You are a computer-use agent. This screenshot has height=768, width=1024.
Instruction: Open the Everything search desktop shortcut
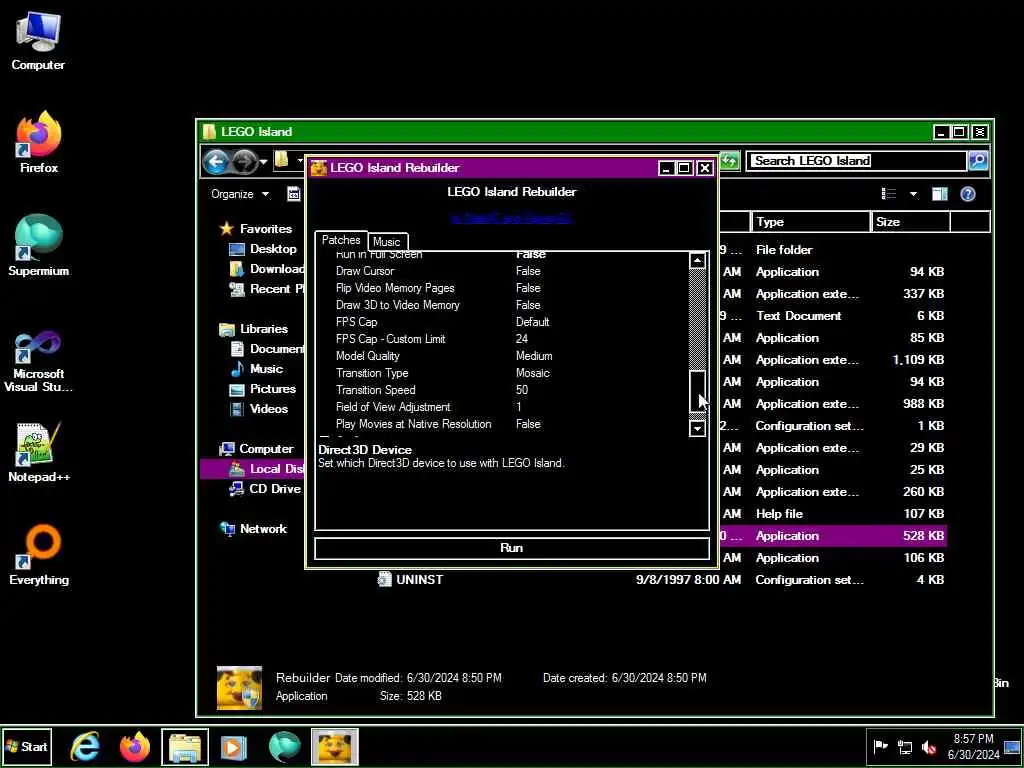click(x=39, y=554)
